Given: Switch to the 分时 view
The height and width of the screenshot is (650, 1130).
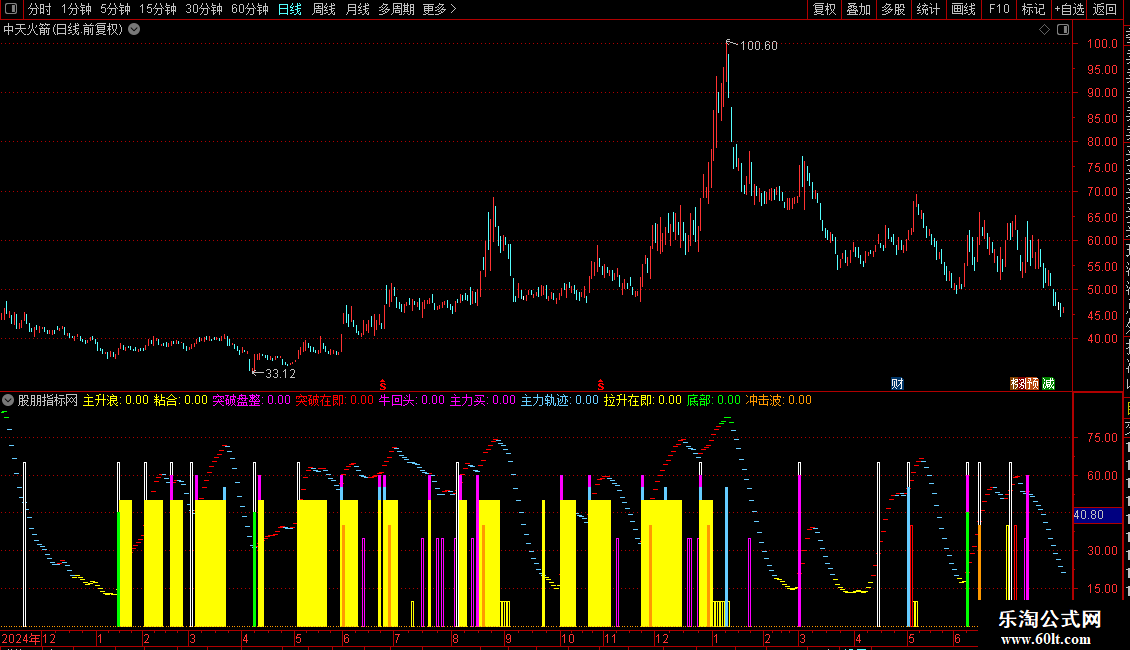Looking at the screenshot, I should click(x=40, y=9).
